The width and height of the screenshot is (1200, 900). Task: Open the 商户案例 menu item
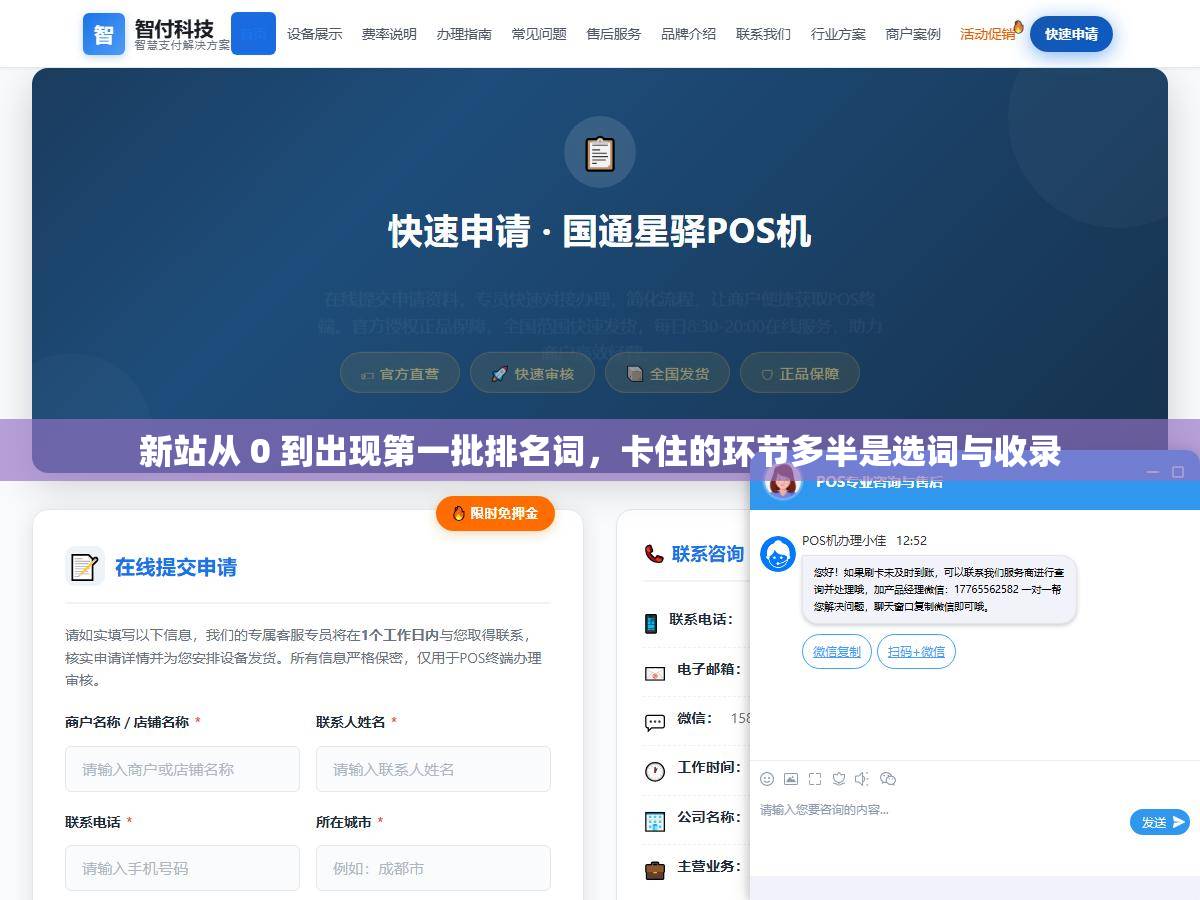pos(913,34)
